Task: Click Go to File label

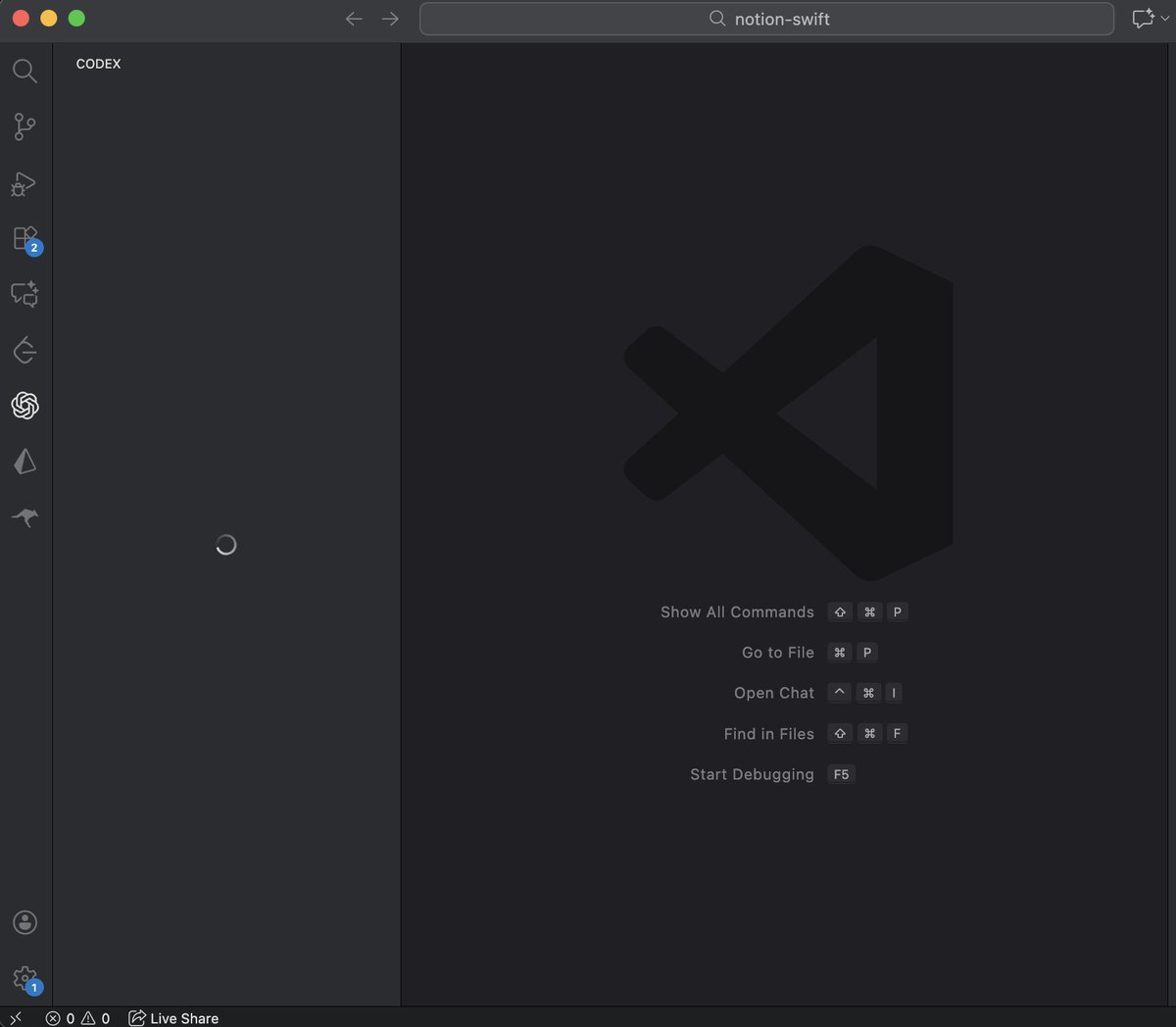Action: (778, 653)
